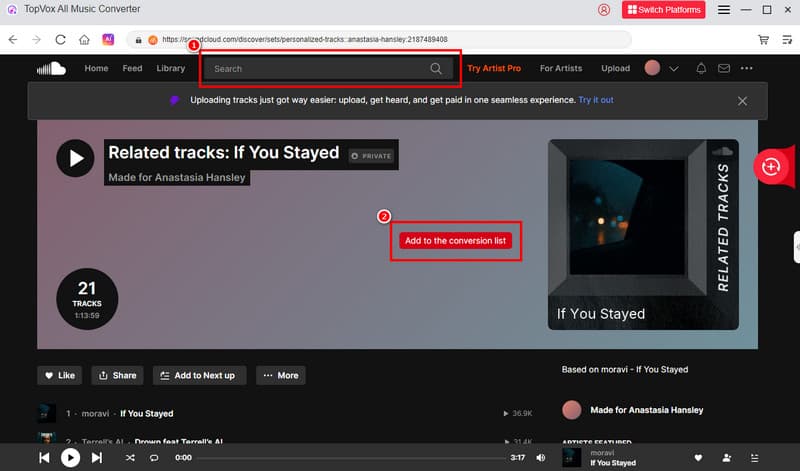Toggle shuffle in the player
Image resolution: width=800 pixels, height=471 pixels.
[130, 458]
